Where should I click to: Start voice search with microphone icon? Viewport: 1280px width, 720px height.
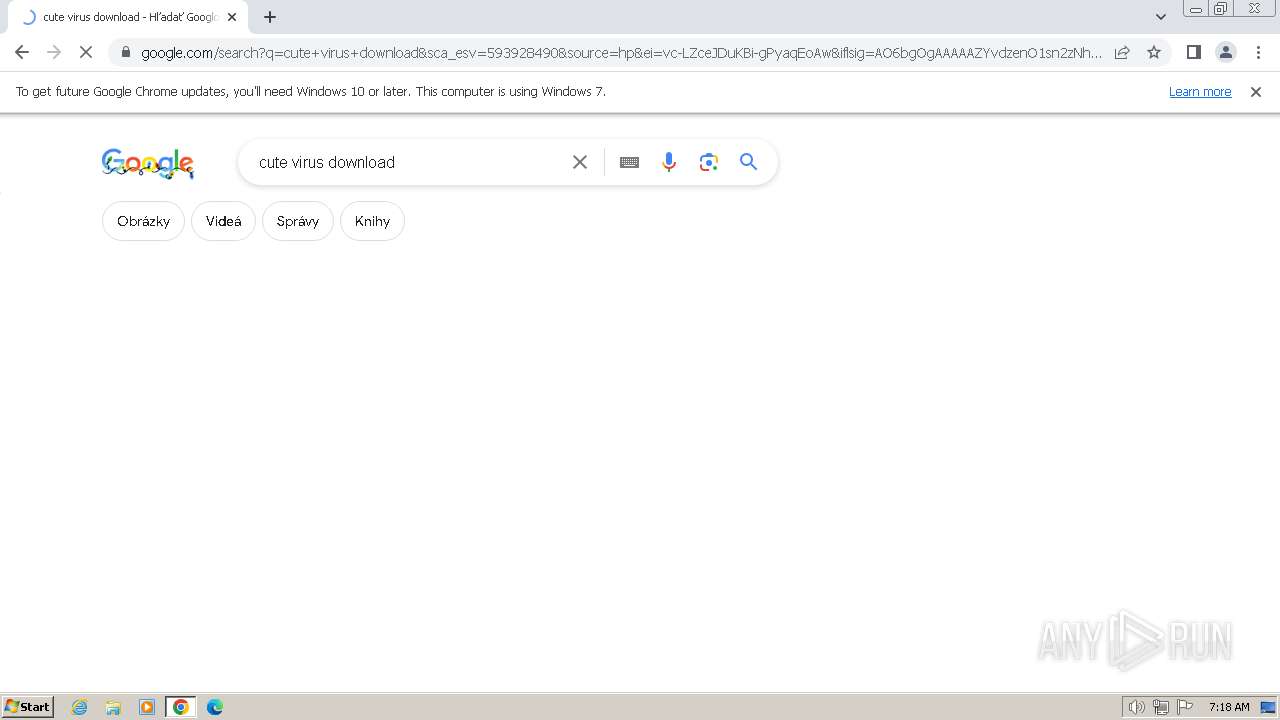pos(669,162)
